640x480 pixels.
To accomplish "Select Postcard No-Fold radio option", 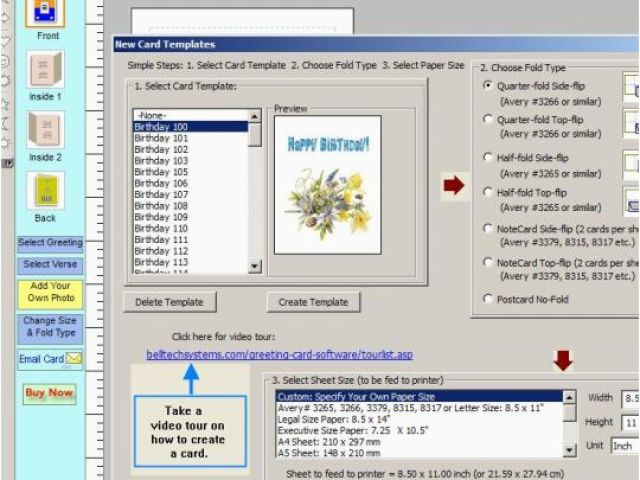I will pos(488,298).
